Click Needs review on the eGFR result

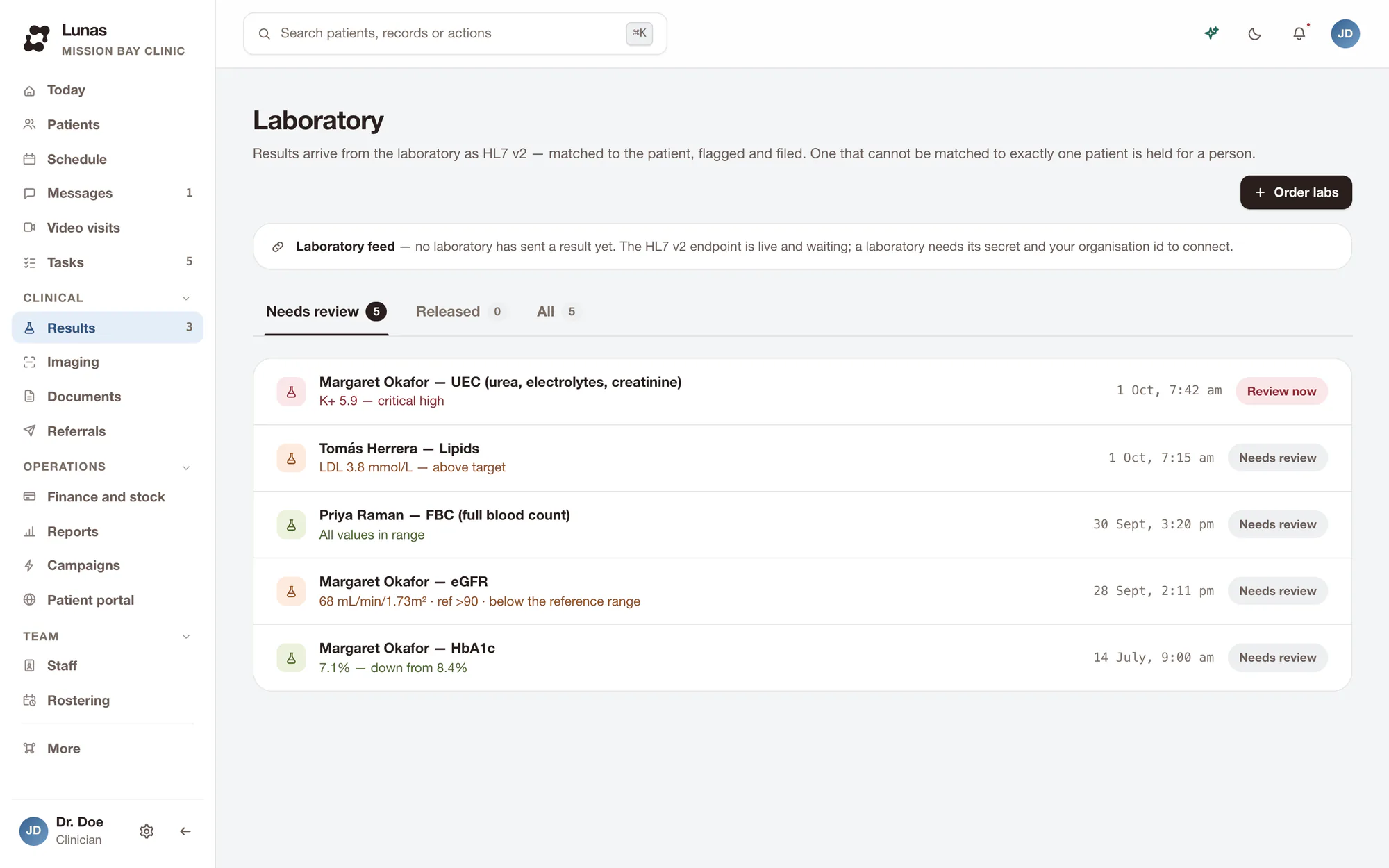tap(1277, 591)
